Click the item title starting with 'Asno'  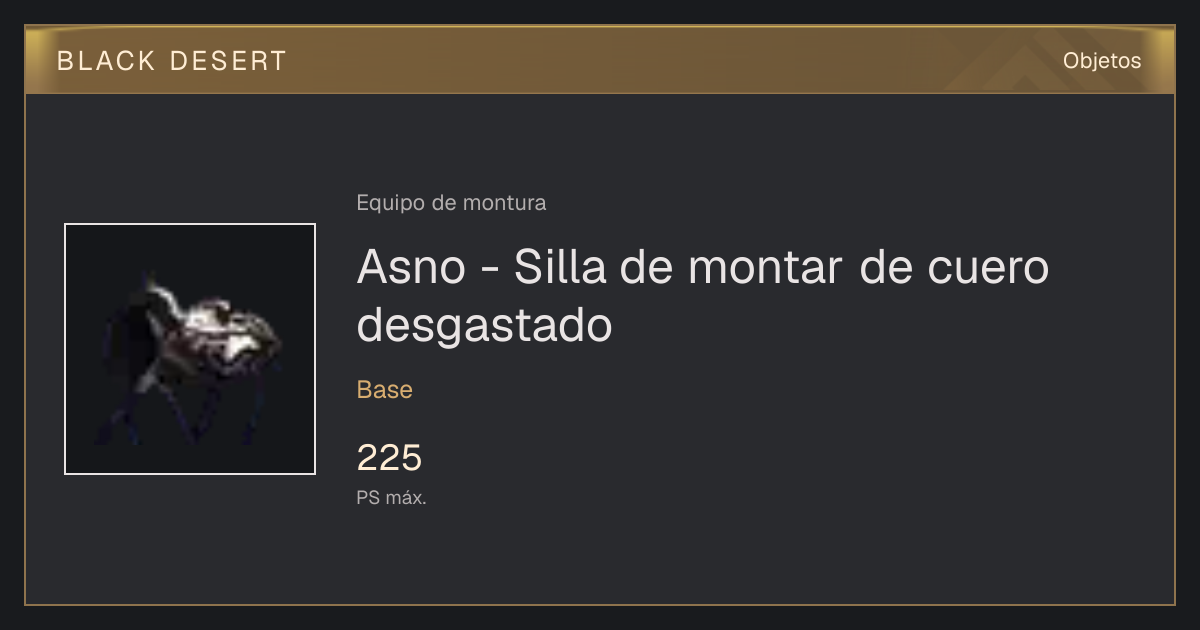tap(703, 295)
